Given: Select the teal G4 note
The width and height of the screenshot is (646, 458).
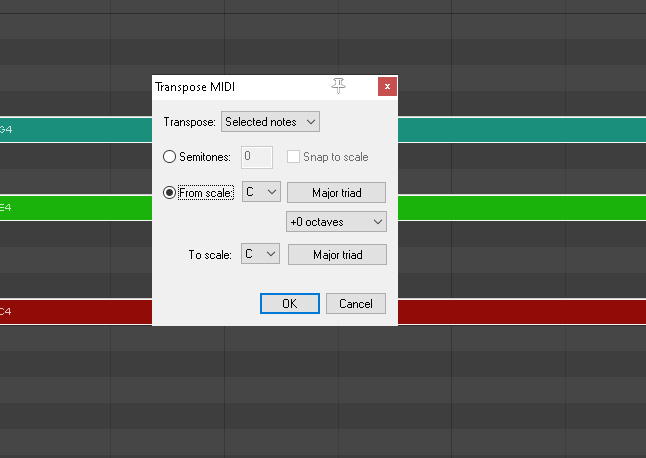Looking at the screenshot, I should [76, 129].
